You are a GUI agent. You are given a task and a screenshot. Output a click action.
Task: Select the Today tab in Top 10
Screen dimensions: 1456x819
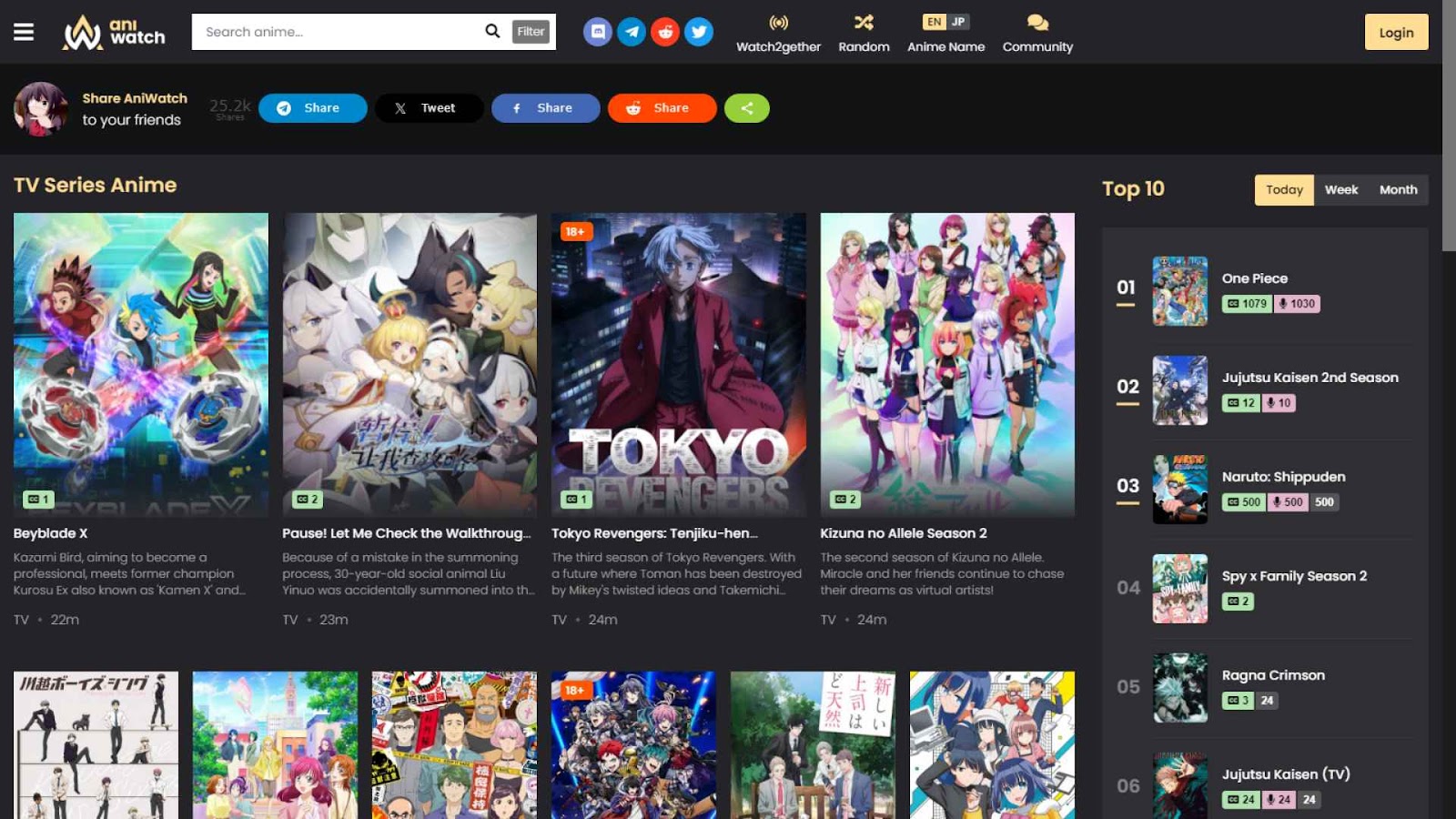pyautogui.click(x=1284, y=190)
